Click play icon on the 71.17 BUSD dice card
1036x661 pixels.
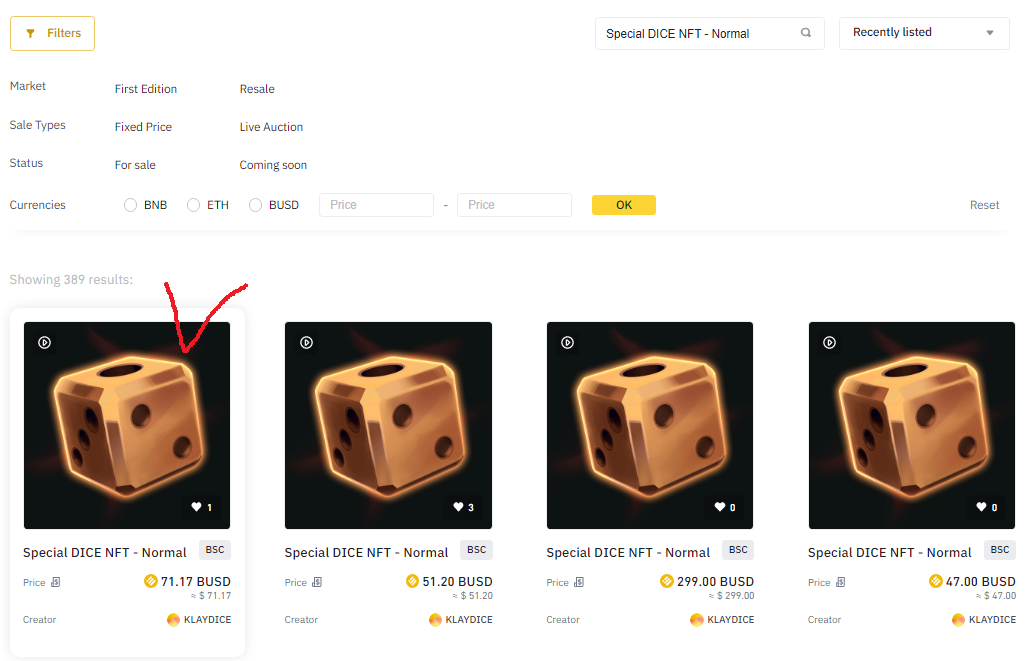click(x=44, y=342)
